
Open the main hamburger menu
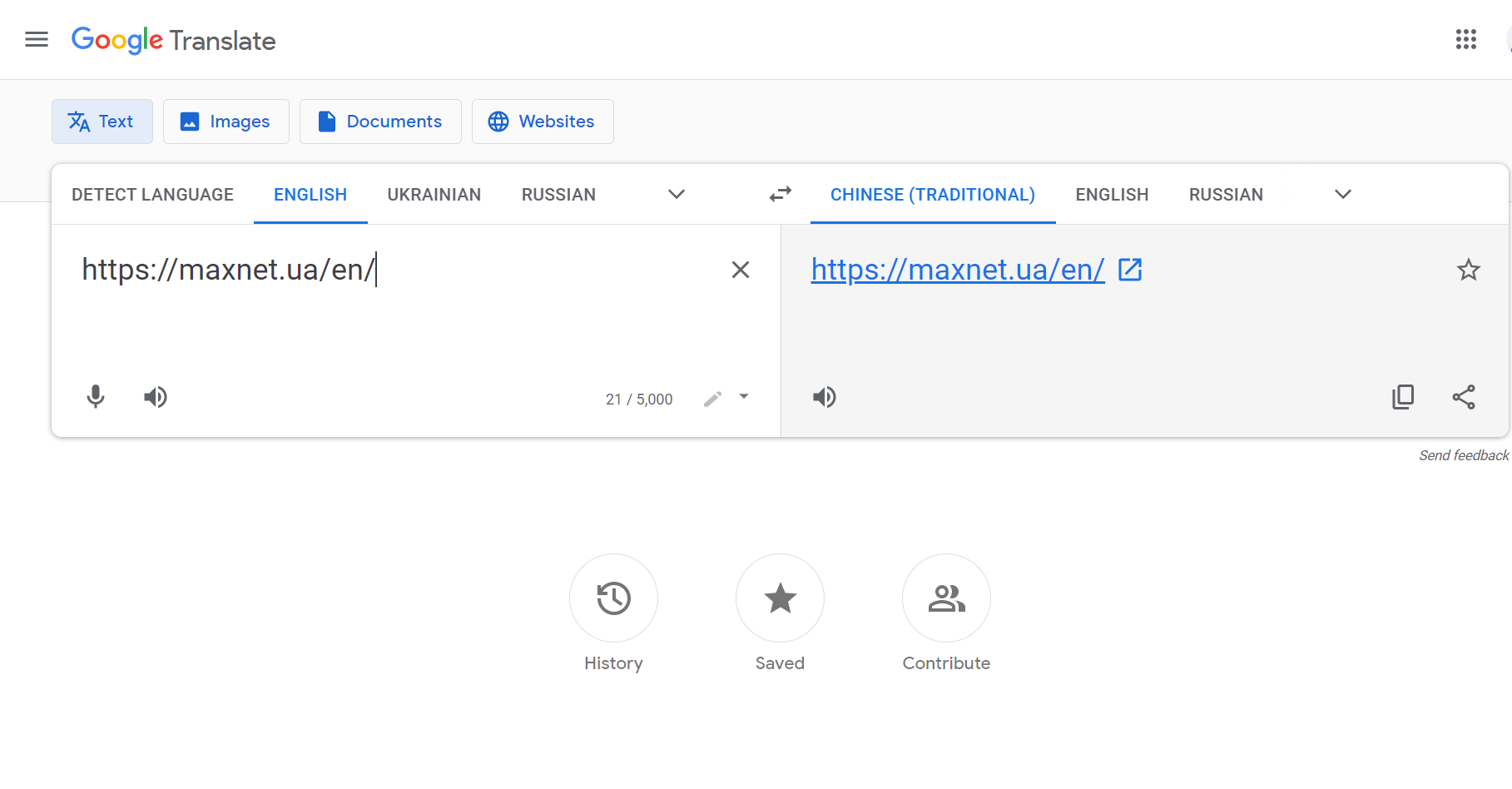[37, 39]
